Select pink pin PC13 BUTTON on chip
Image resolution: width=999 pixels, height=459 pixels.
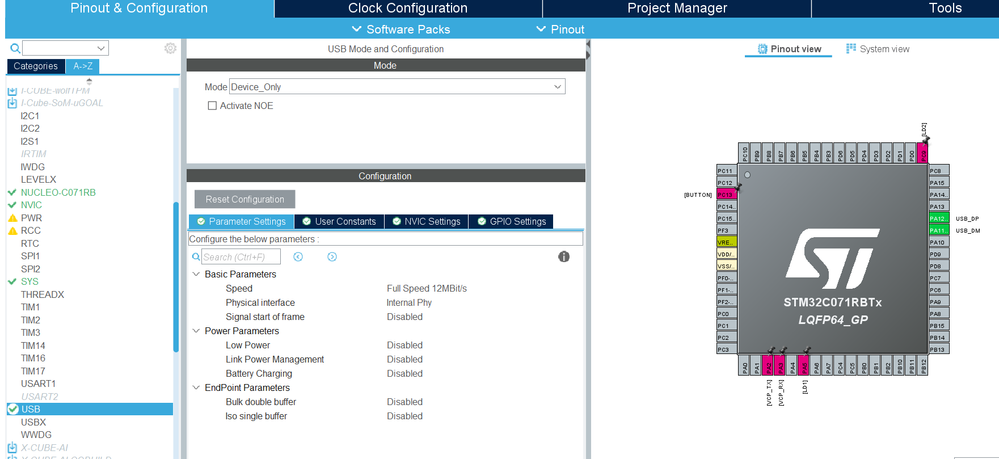[x=727, y=194]
